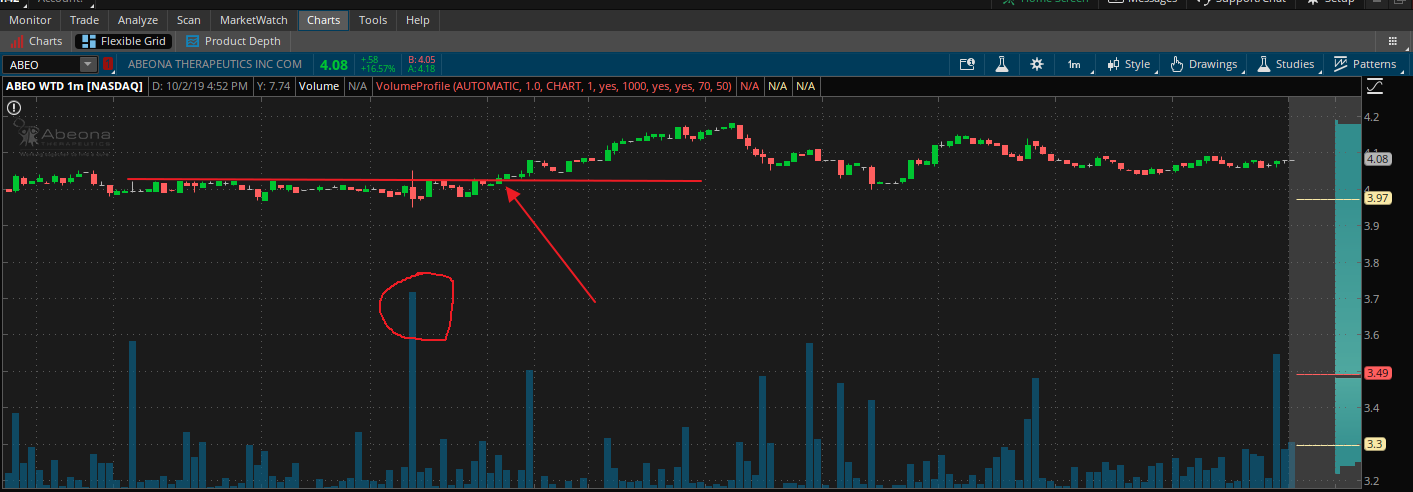This screenshot has width=1413, height=492.
Task: Click the last price 4.08 in header
Action: (334, 65)
